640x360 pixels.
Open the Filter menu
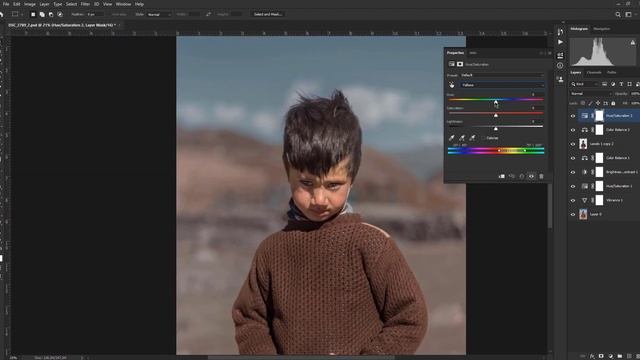coord(85,4)
